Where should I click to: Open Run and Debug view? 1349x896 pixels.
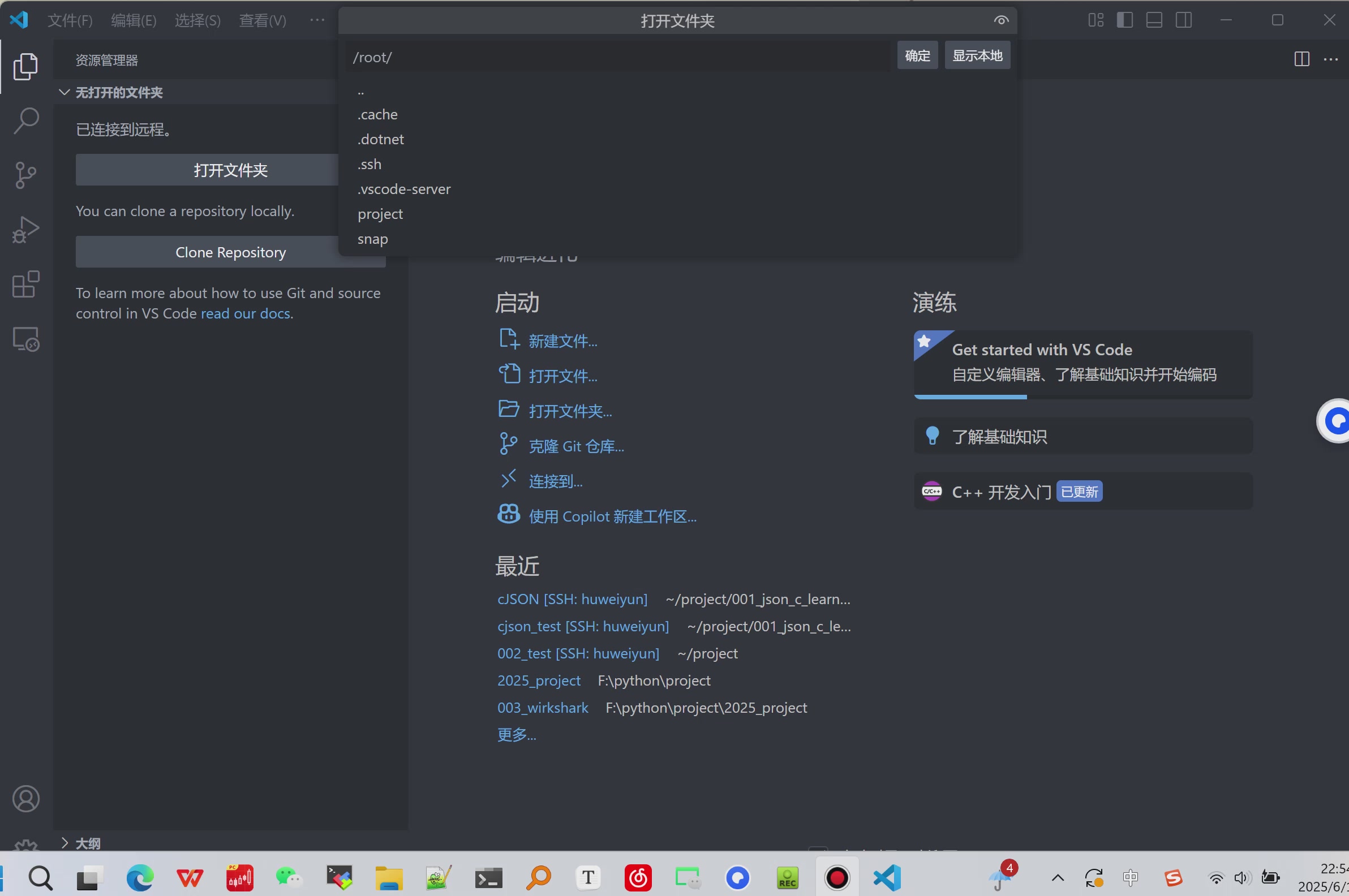pos(25,230)
